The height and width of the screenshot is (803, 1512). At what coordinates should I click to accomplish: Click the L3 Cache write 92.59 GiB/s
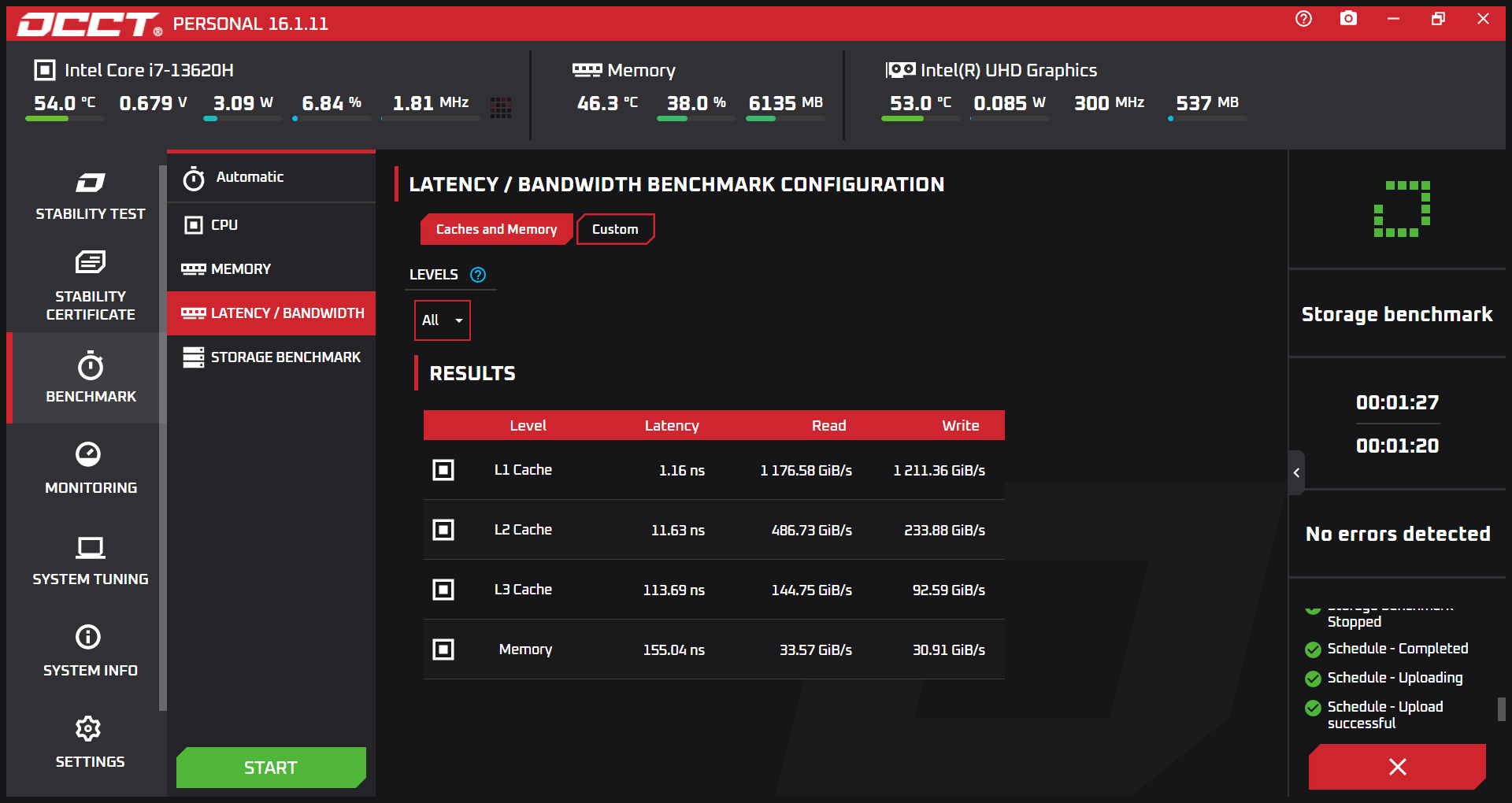pos(949,590)
